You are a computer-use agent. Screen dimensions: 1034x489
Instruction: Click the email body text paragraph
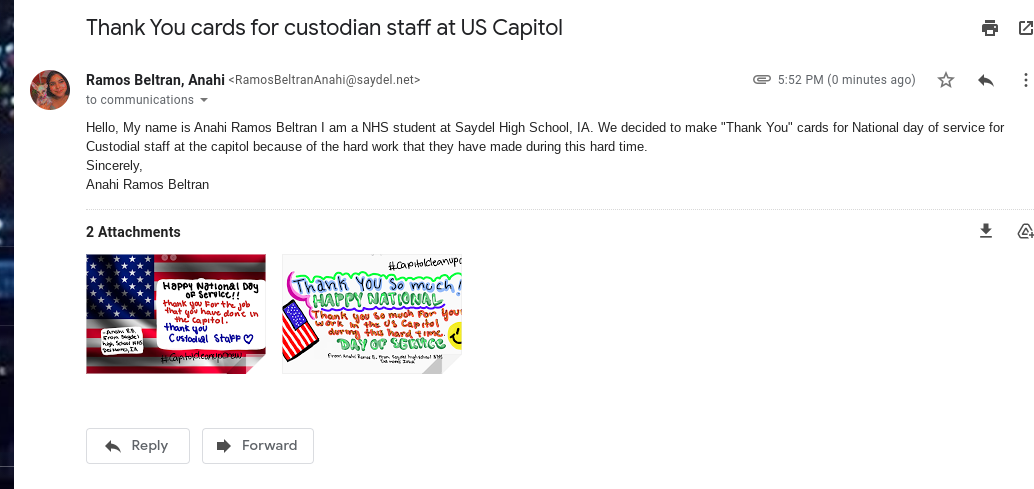(x=545, y=137)
